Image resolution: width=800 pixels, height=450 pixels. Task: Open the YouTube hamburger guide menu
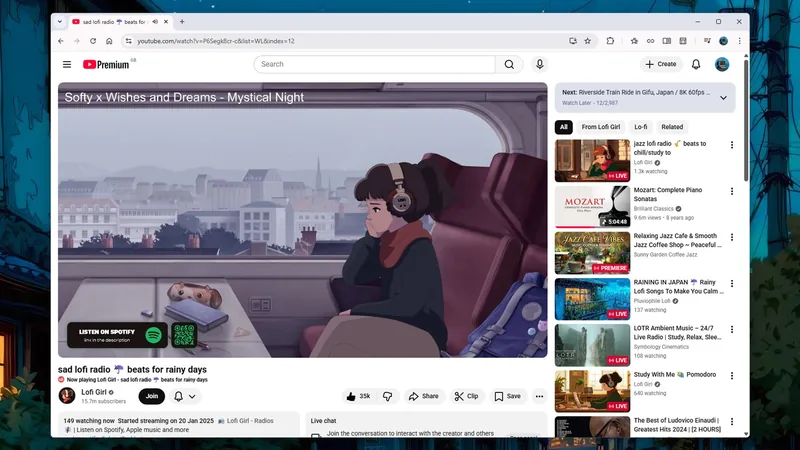67,64
